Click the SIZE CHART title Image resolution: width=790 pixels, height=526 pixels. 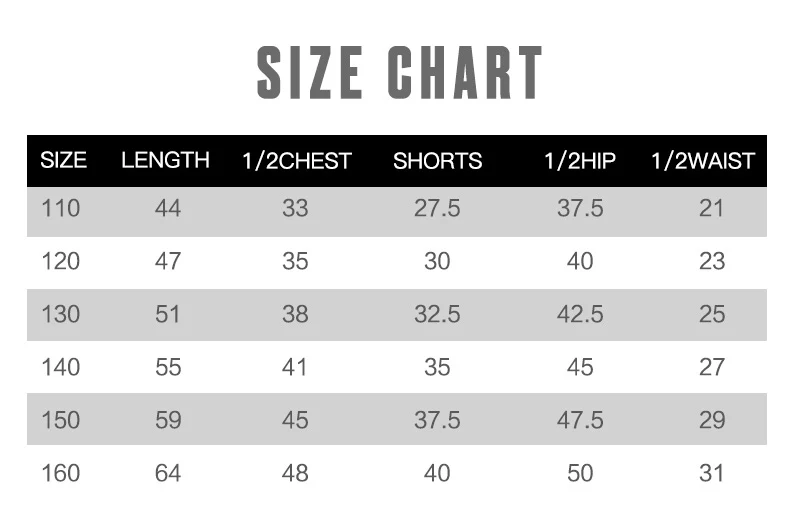[399, 72]
